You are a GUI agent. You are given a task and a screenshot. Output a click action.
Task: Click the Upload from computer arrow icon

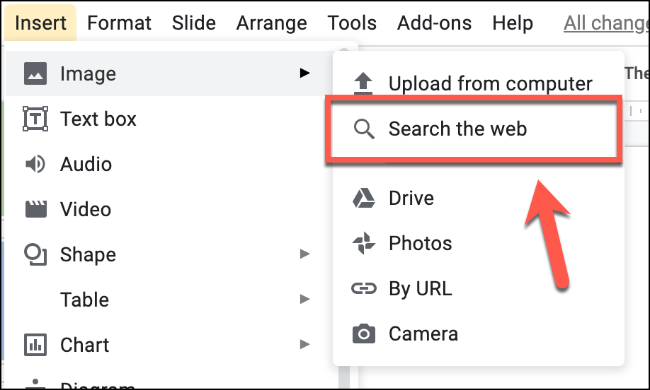pyautogui.click(x=363, y=82)
